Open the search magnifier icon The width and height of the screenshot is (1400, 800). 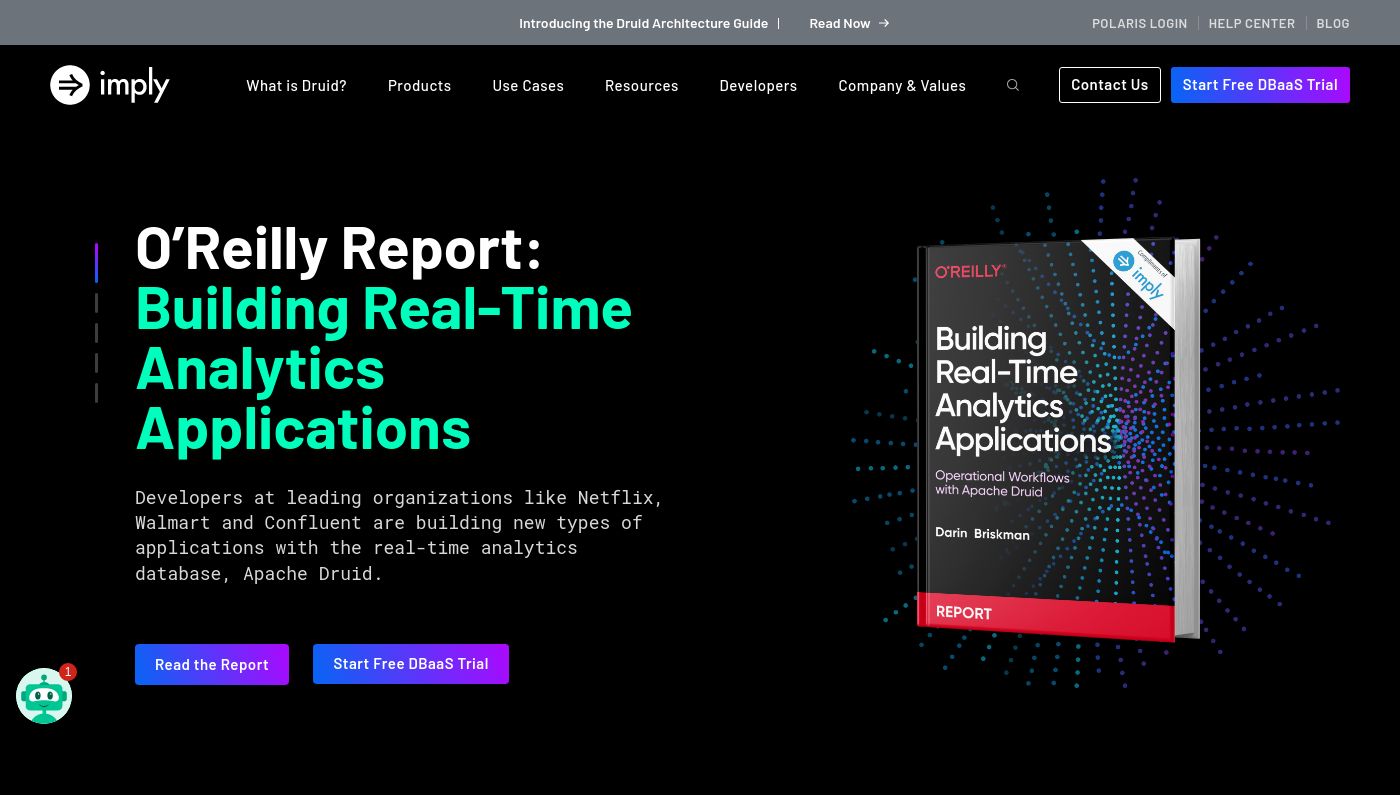click(1013, 85)
